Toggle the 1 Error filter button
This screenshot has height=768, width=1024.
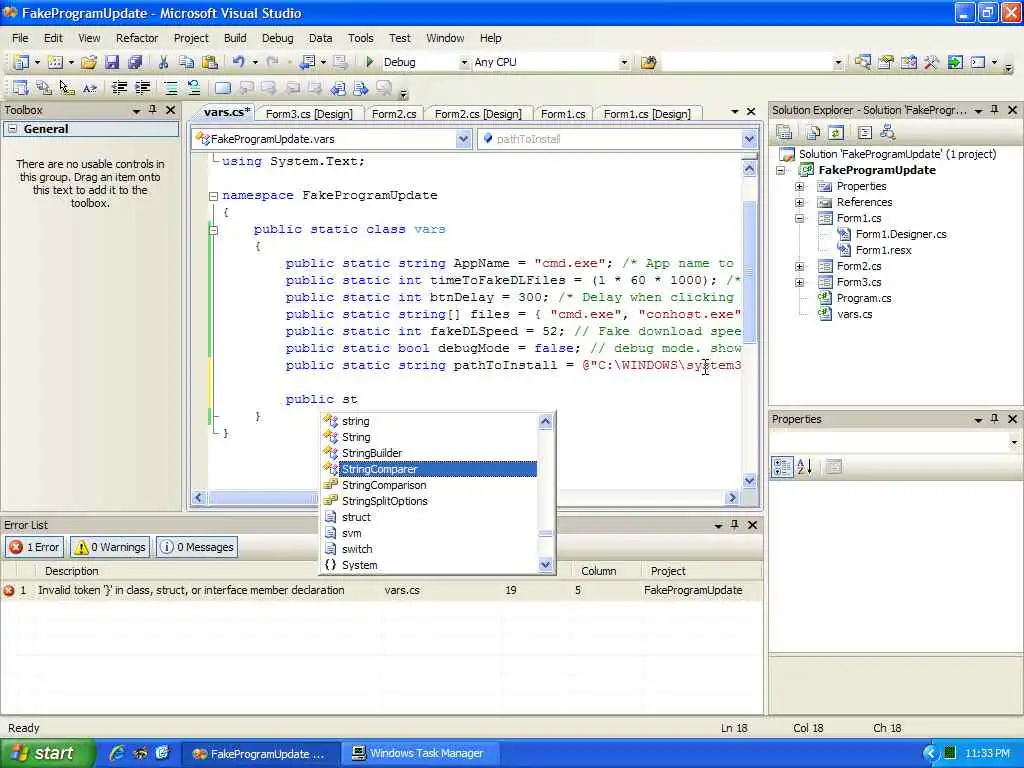(x=35, y=547)
